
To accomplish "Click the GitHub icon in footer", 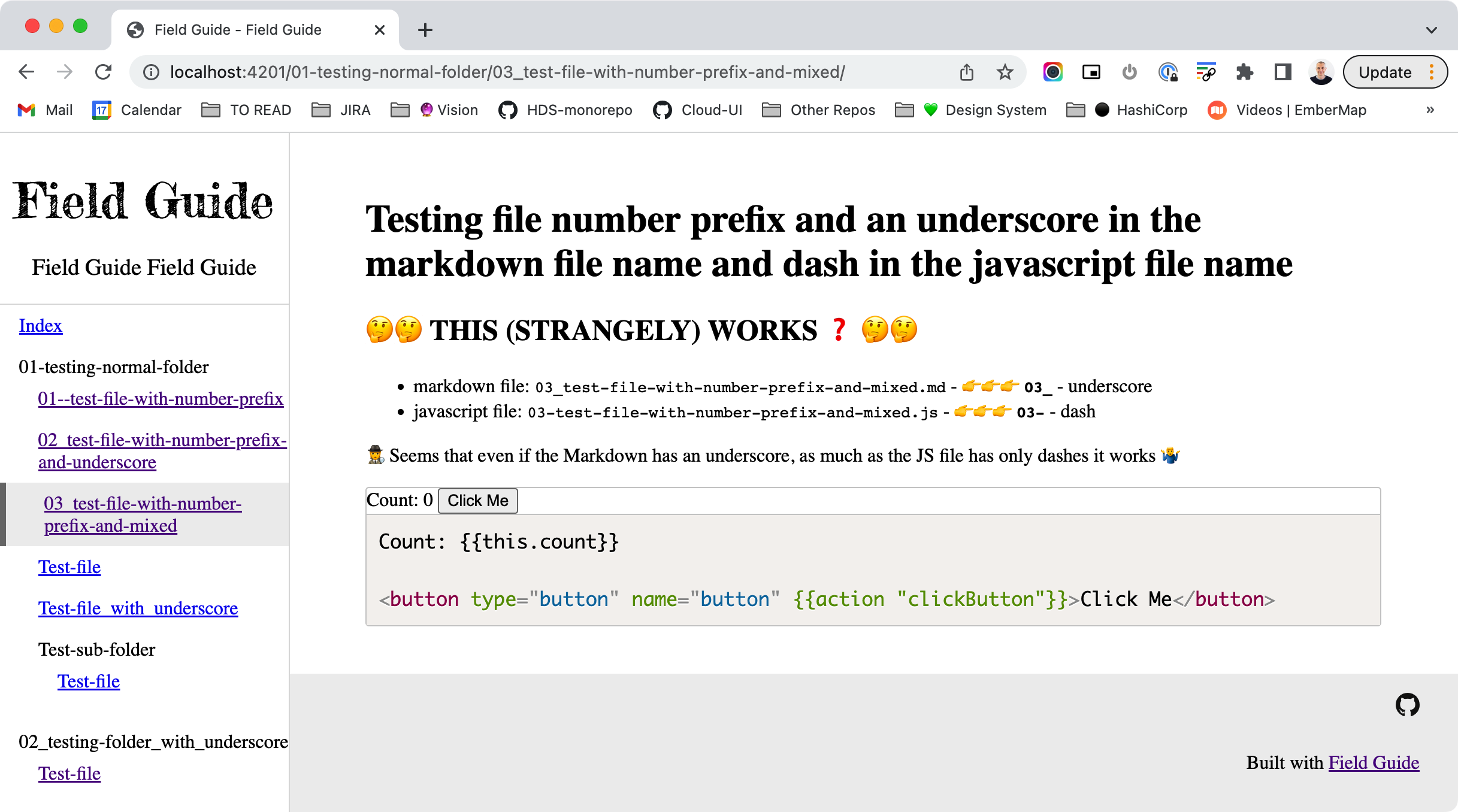I will (1407, 705).
